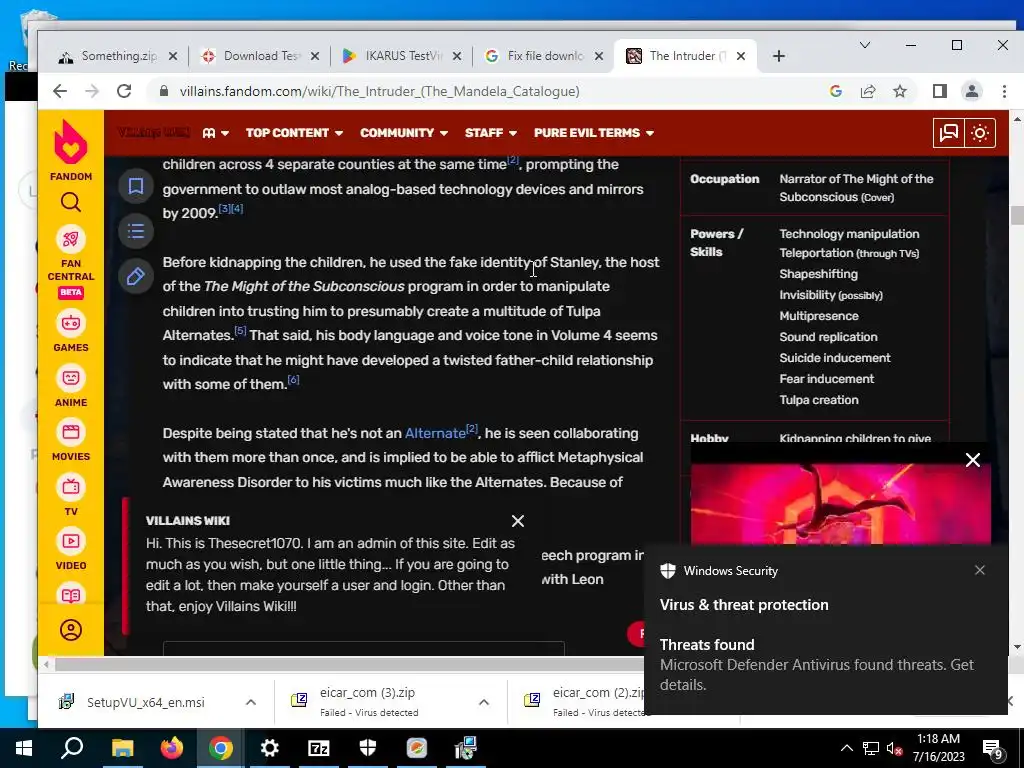Dismiss the Windows Security notification
This screenshot has height=768, width=1024.
coord(980,570)
